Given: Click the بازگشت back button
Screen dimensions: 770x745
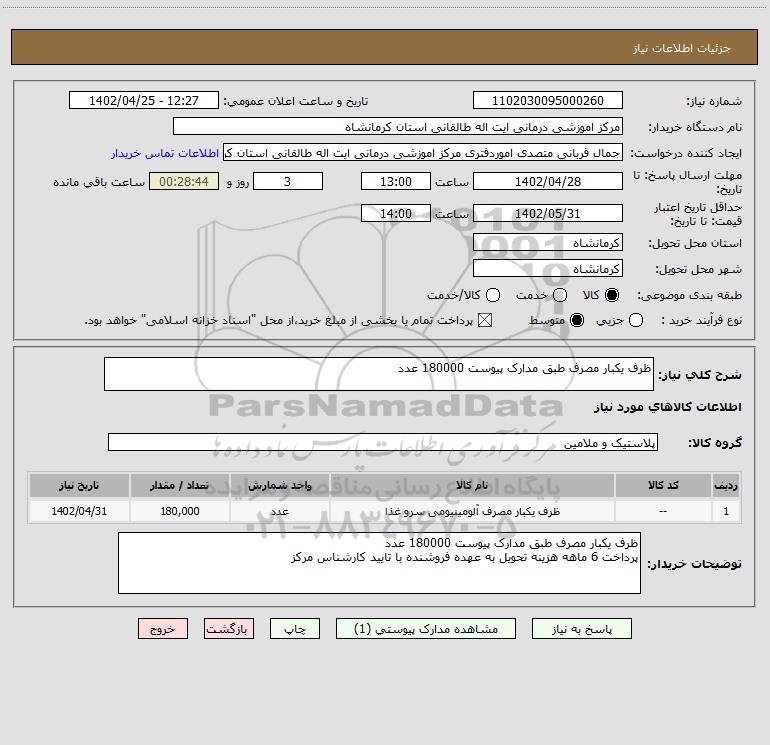Looking at the screenshot, I should (229, 629).
